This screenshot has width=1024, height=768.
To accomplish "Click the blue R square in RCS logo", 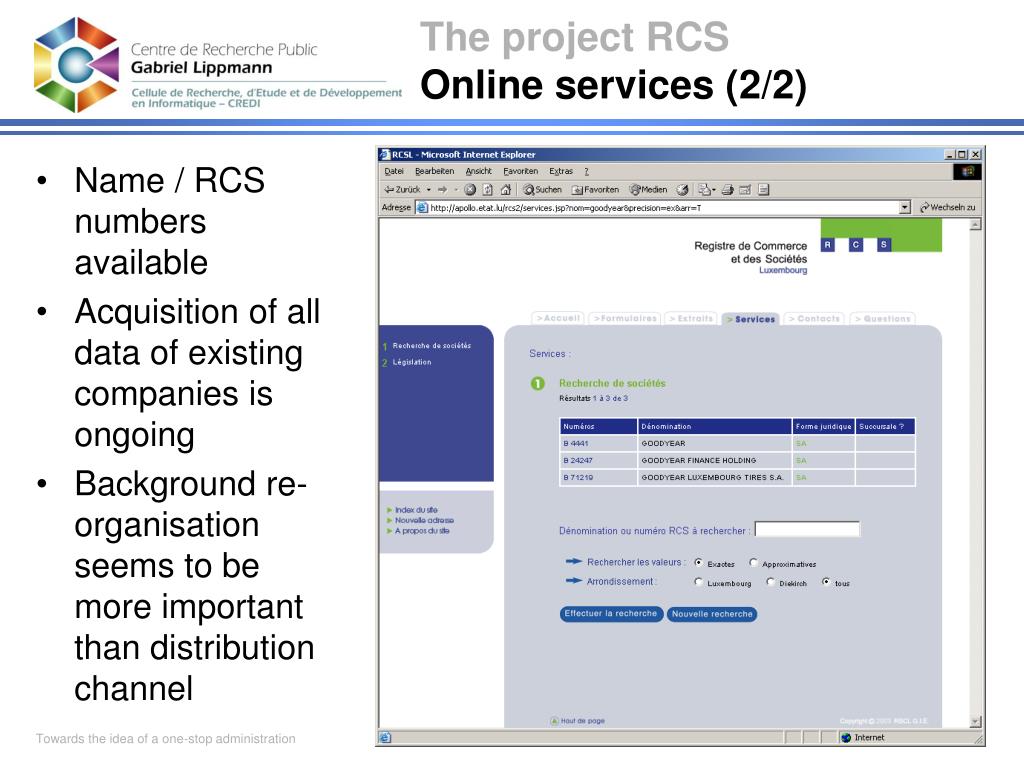I will (x=827, y=245).
